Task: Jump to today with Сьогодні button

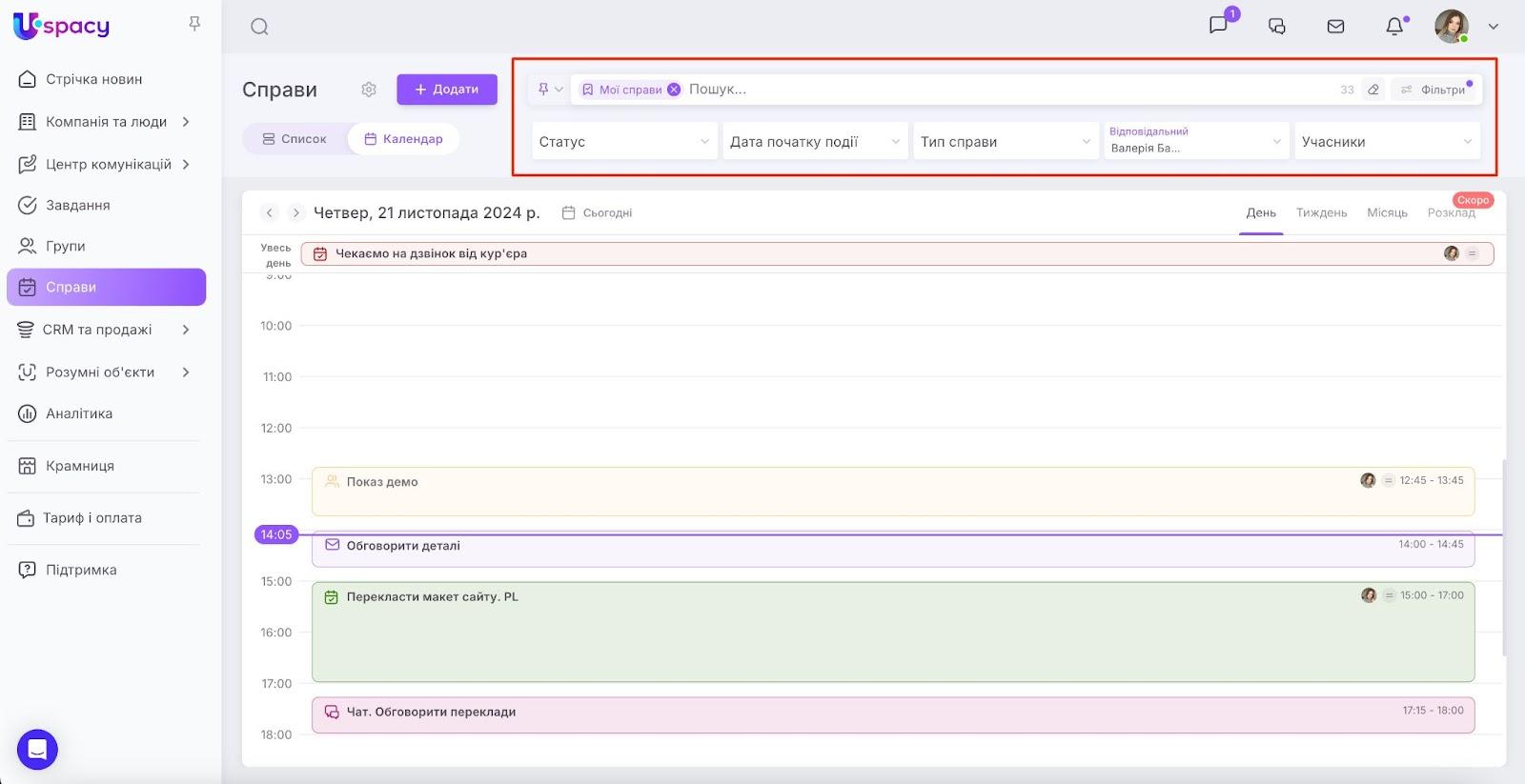Action: (598, 213)
